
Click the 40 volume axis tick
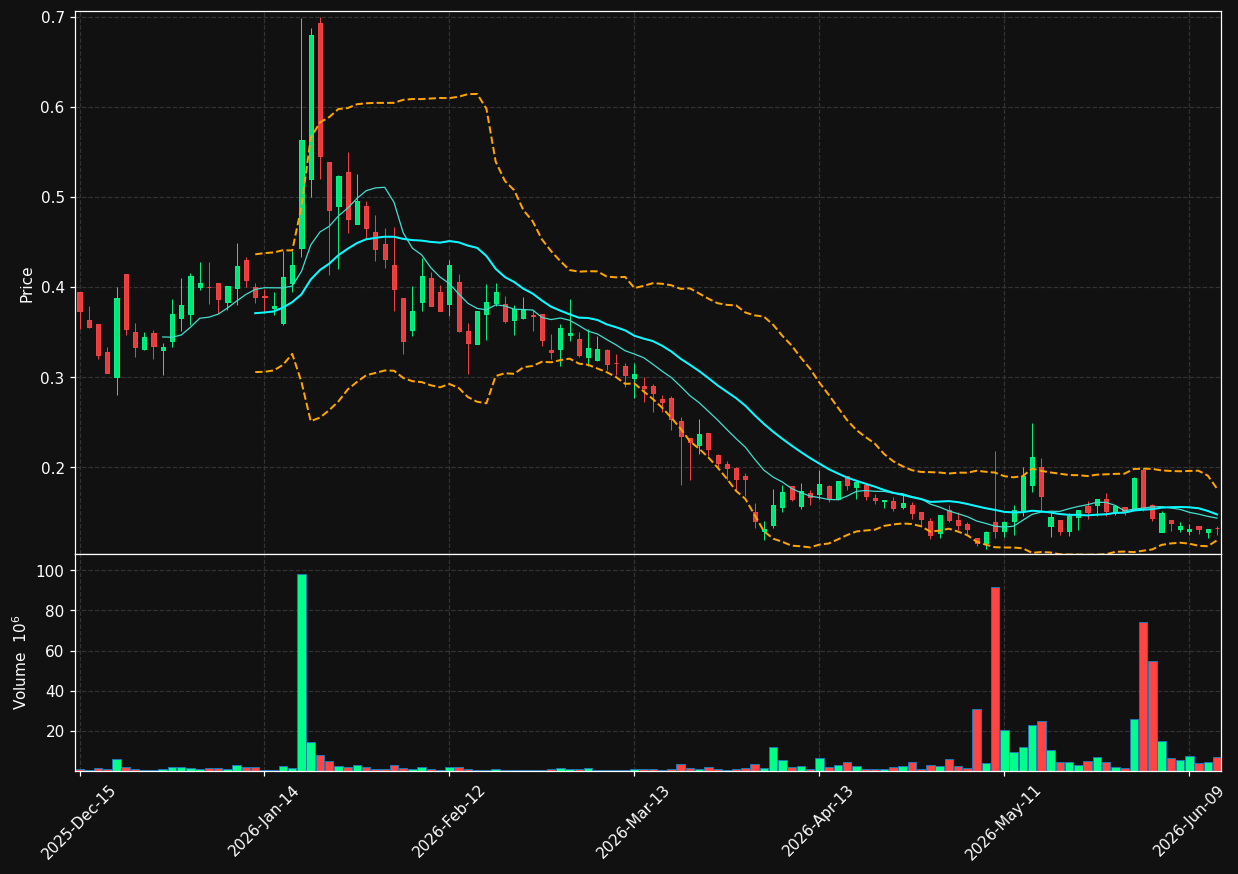click(x=57, y=691)
